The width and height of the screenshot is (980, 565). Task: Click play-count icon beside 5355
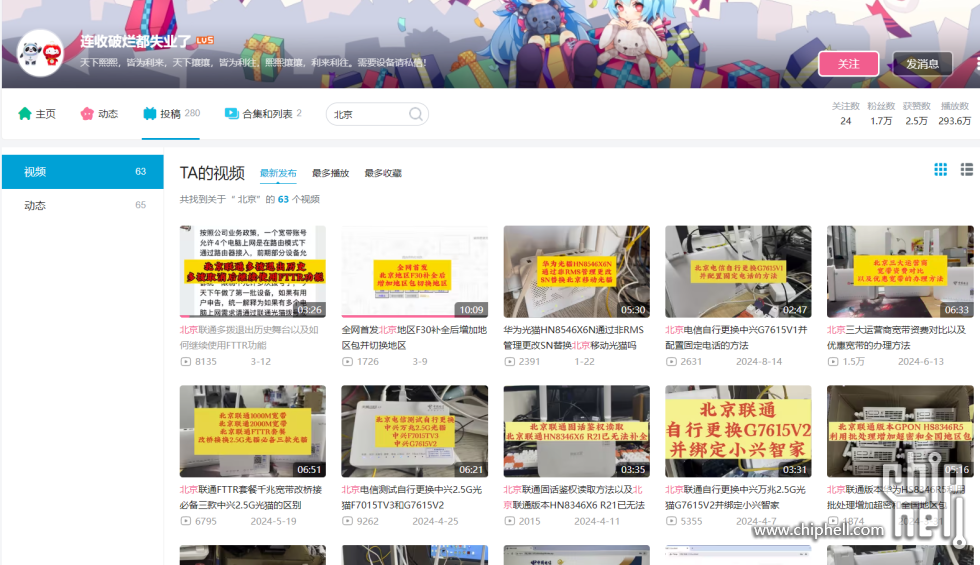[671, 521]
